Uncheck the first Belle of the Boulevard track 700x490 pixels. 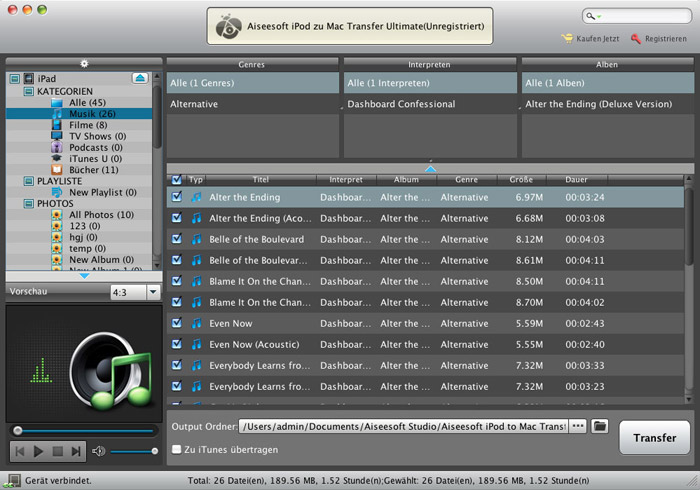177,238
